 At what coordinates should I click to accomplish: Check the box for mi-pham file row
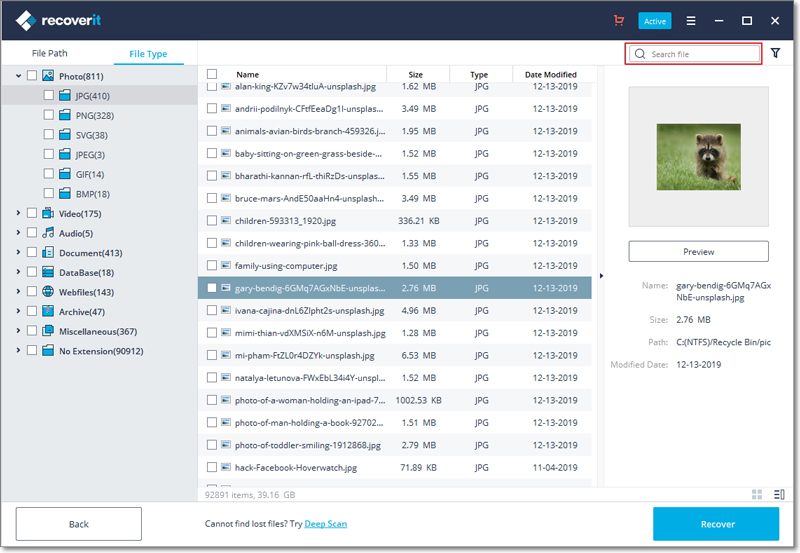[212, 355]
